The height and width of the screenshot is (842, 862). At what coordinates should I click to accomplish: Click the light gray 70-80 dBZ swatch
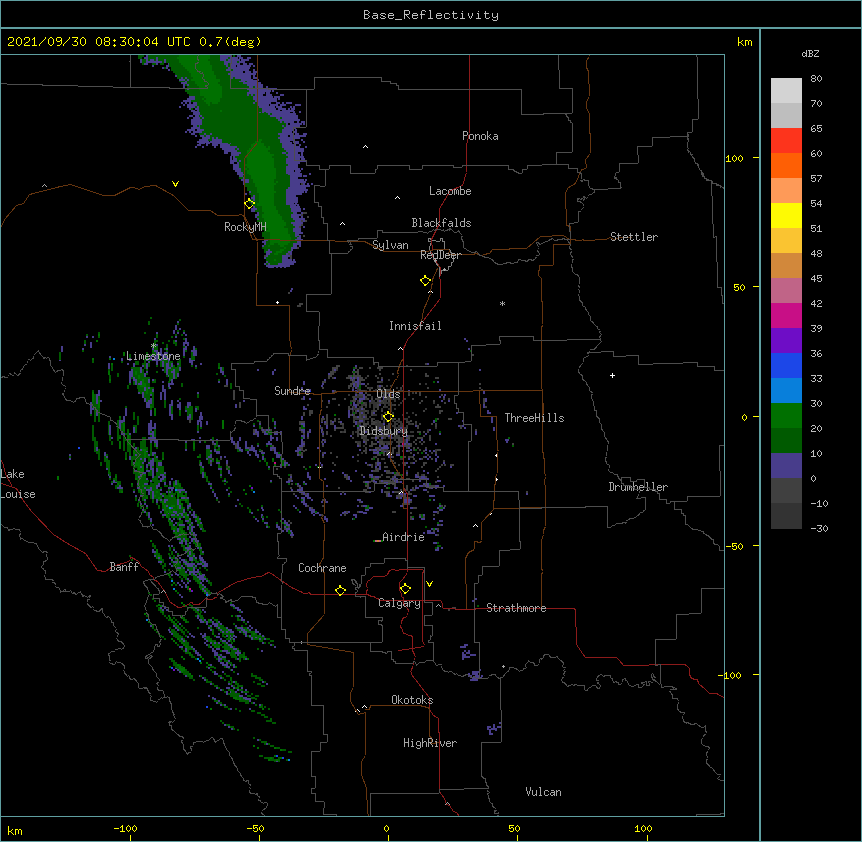click(x=786, y=90)
